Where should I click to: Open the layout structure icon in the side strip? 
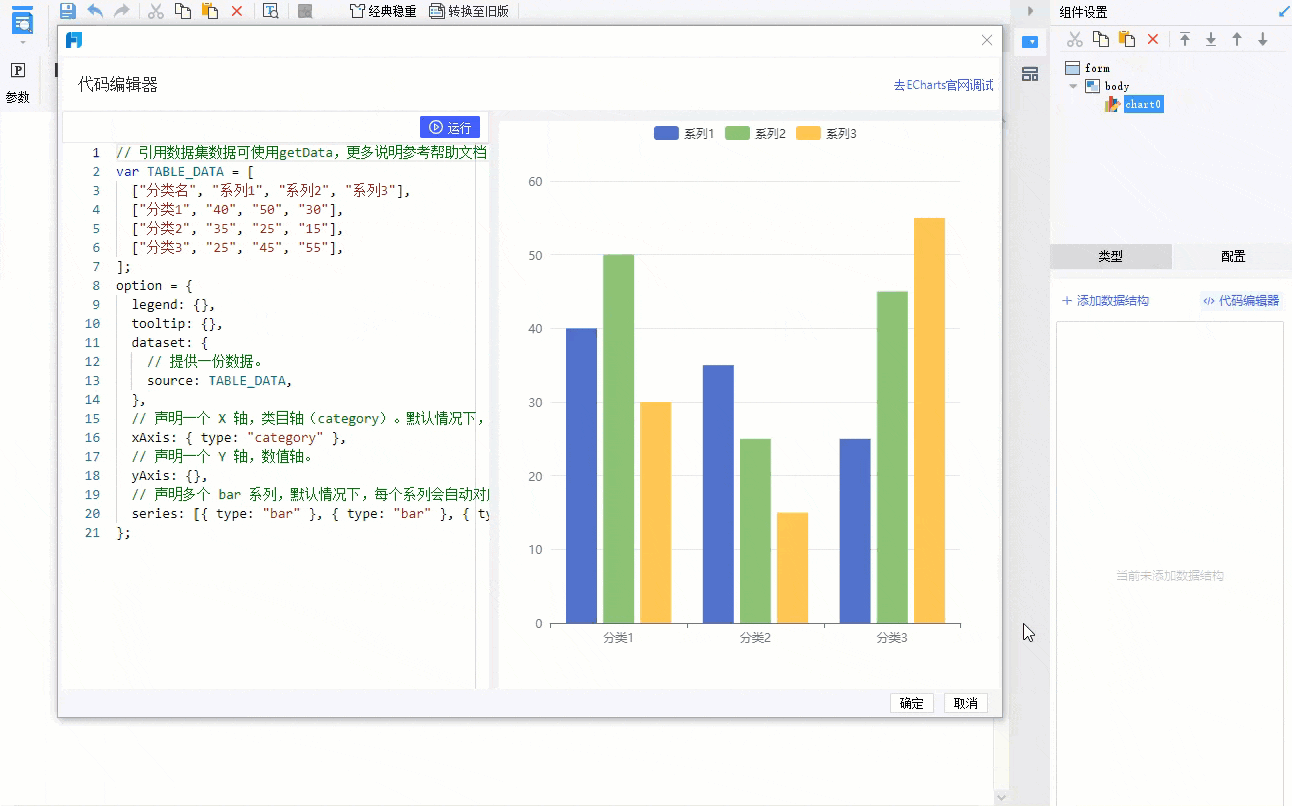pos(1030,74)
